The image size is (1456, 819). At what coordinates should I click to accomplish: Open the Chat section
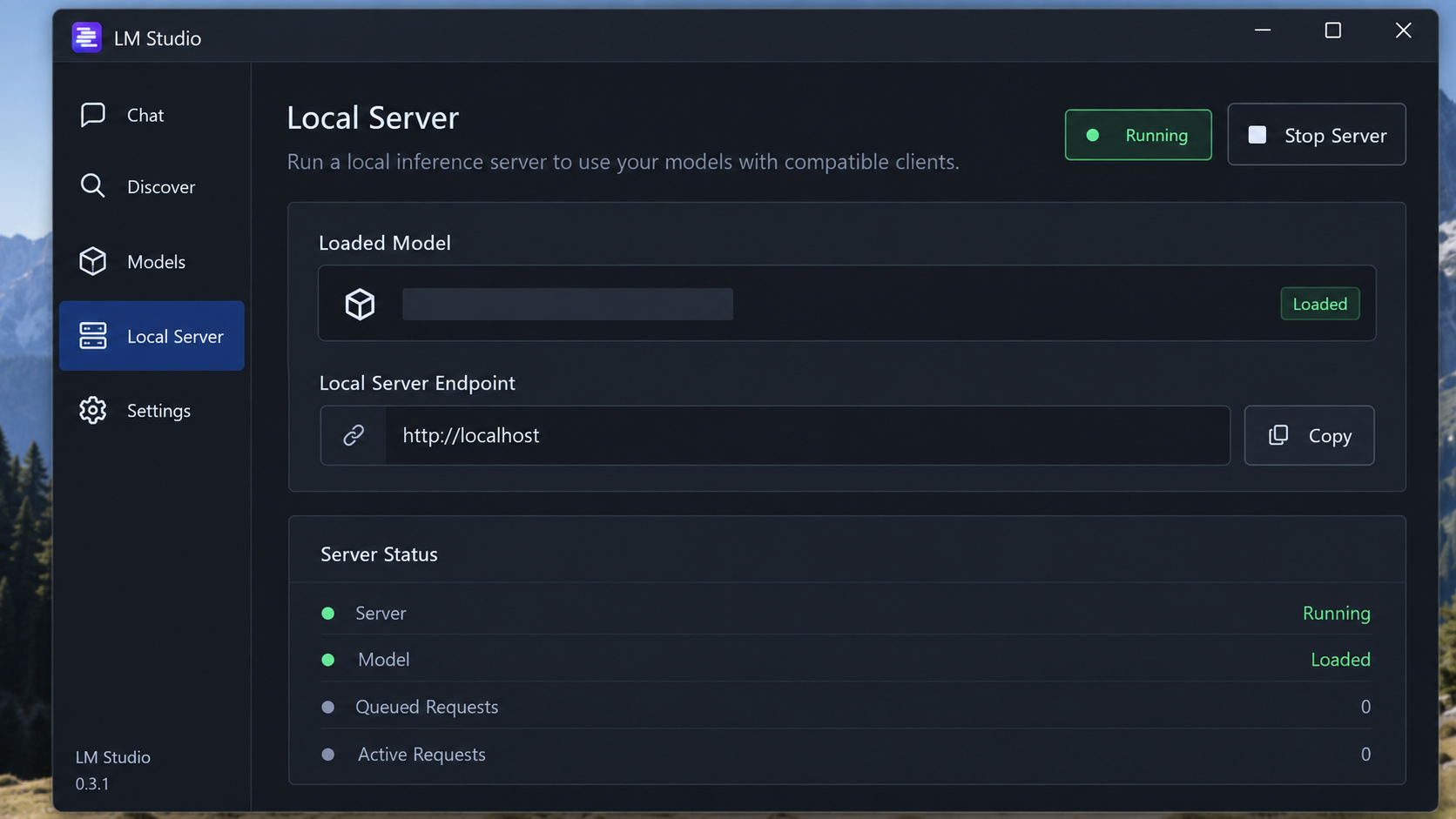152,115
